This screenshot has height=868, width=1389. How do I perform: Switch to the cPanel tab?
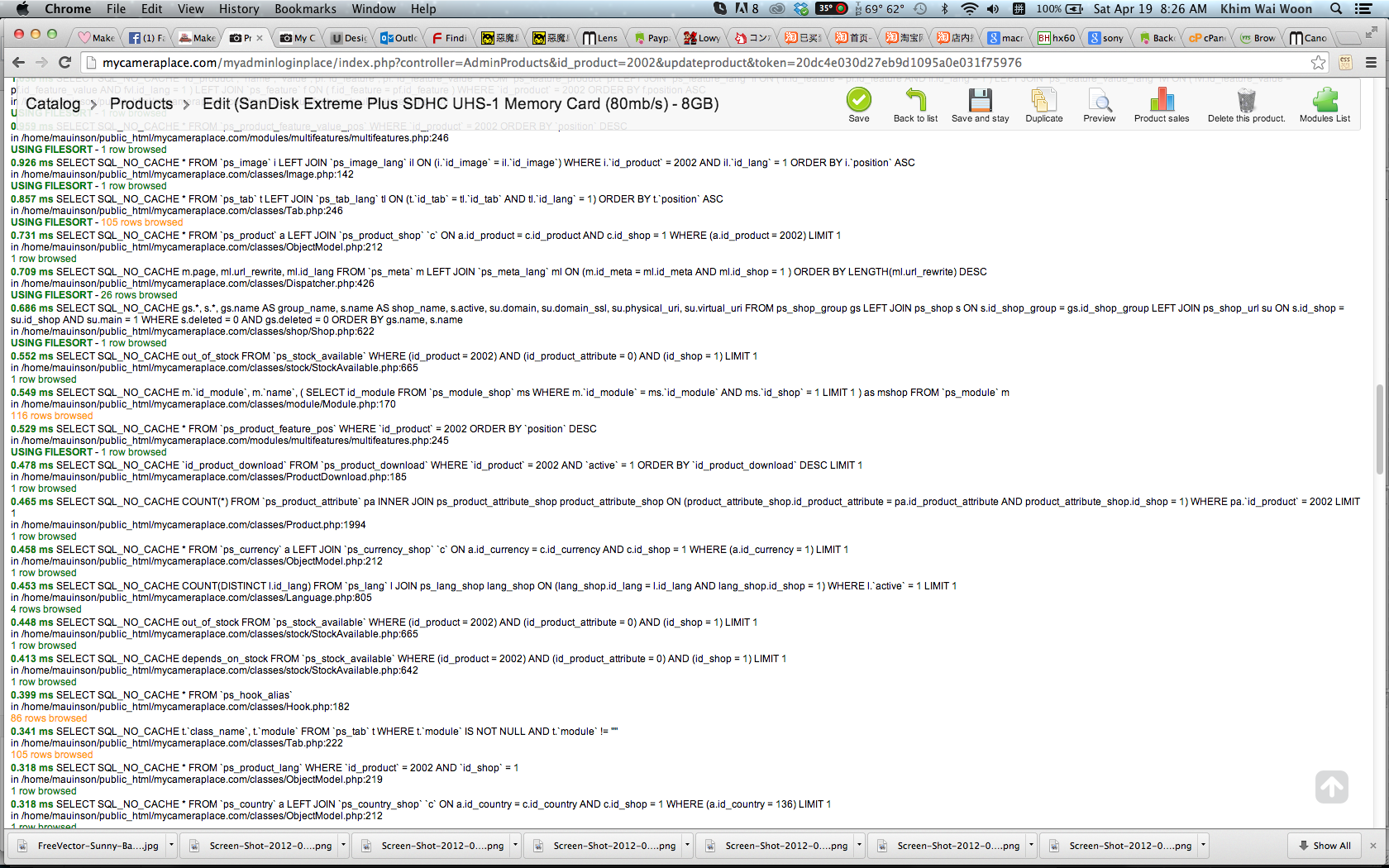pos(1207,38)
